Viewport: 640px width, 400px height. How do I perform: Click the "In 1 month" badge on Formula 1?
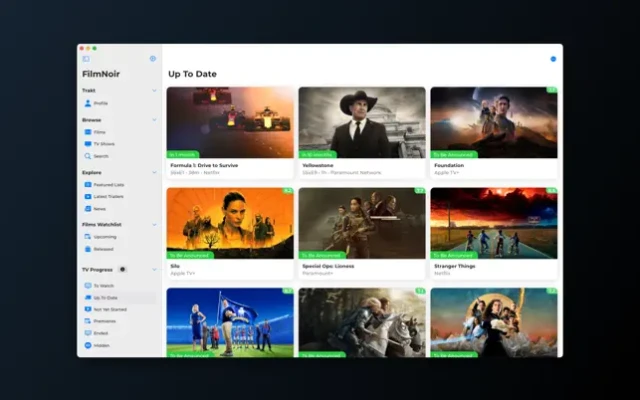coord(182,155)
